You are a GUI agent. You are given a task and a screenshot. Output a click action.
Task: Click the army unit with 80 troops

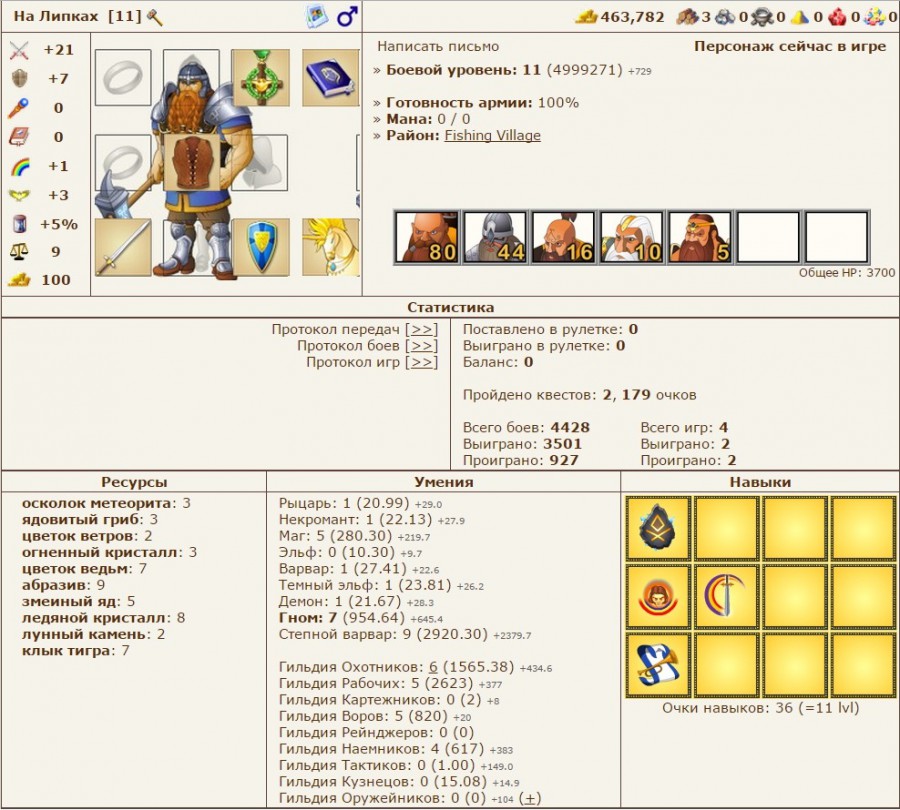click(428, 237)
